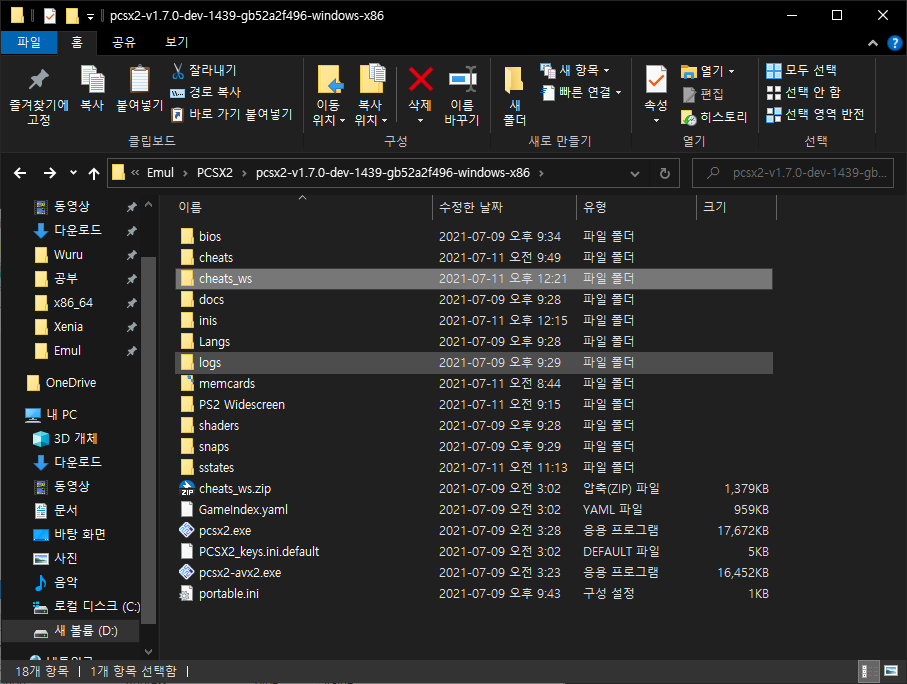This screenshot has height=684, width=907.
Task: Click the search box field
Action: (793, 173)
